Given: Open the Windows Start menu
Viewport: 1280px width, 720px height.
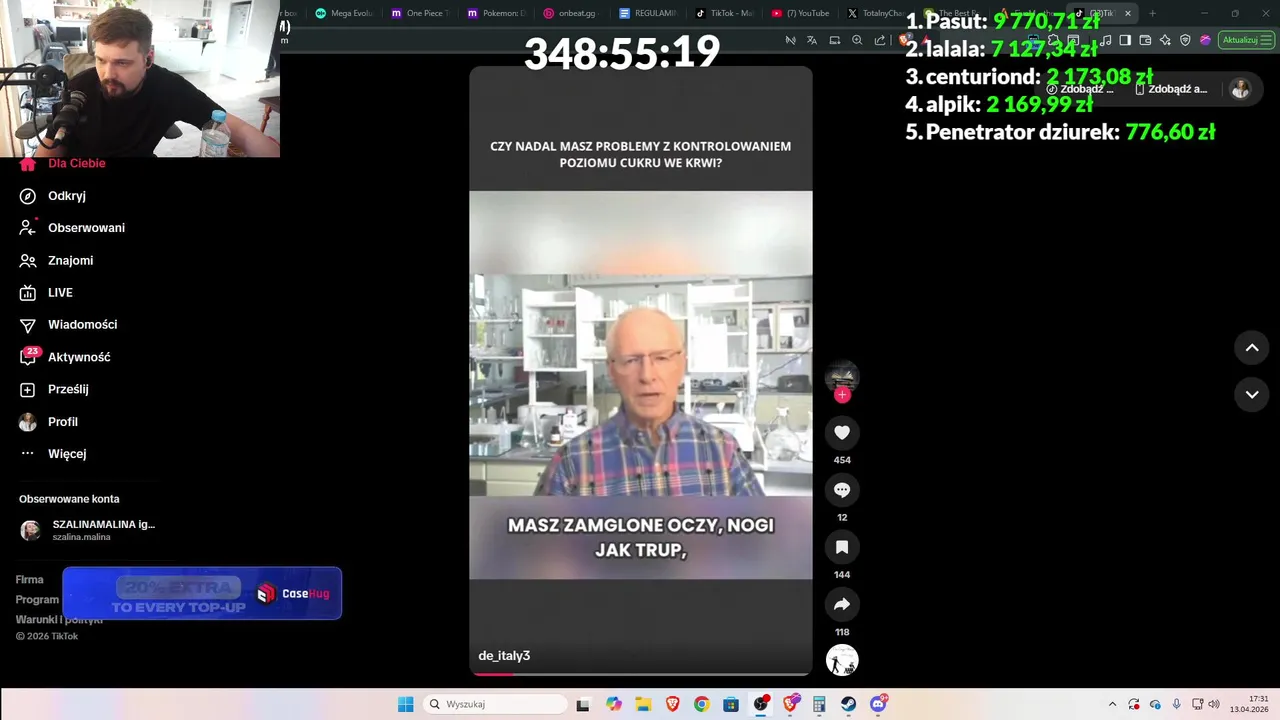Looking at the screenshot, I should click(x=405, y=704).
